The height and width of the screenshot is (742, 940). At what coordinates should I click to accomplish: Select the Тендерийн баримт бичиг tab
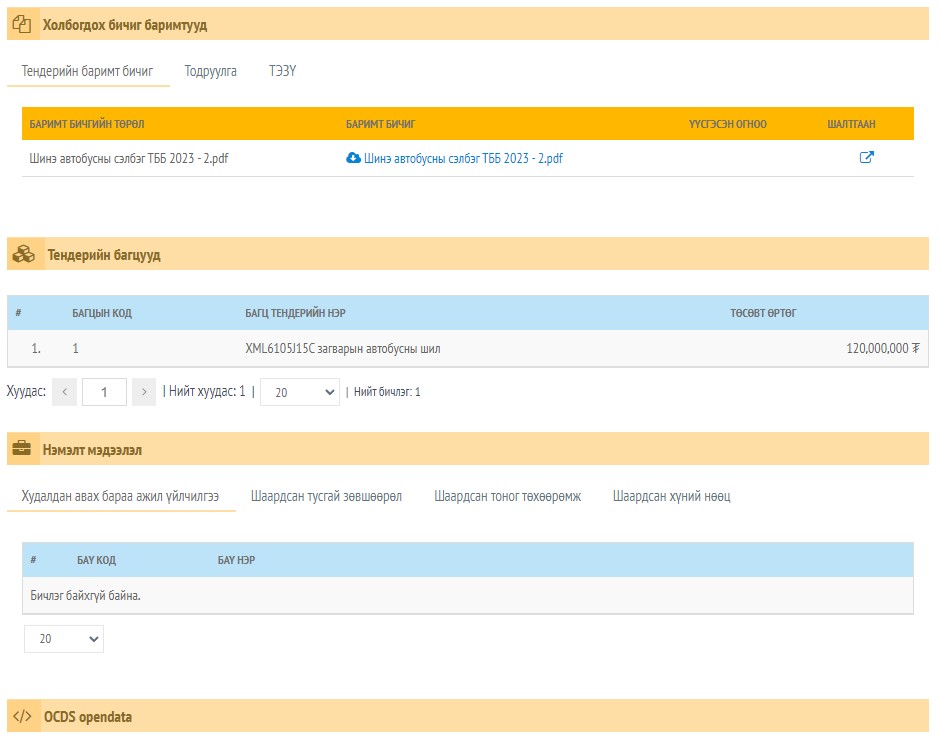(88, 71)
